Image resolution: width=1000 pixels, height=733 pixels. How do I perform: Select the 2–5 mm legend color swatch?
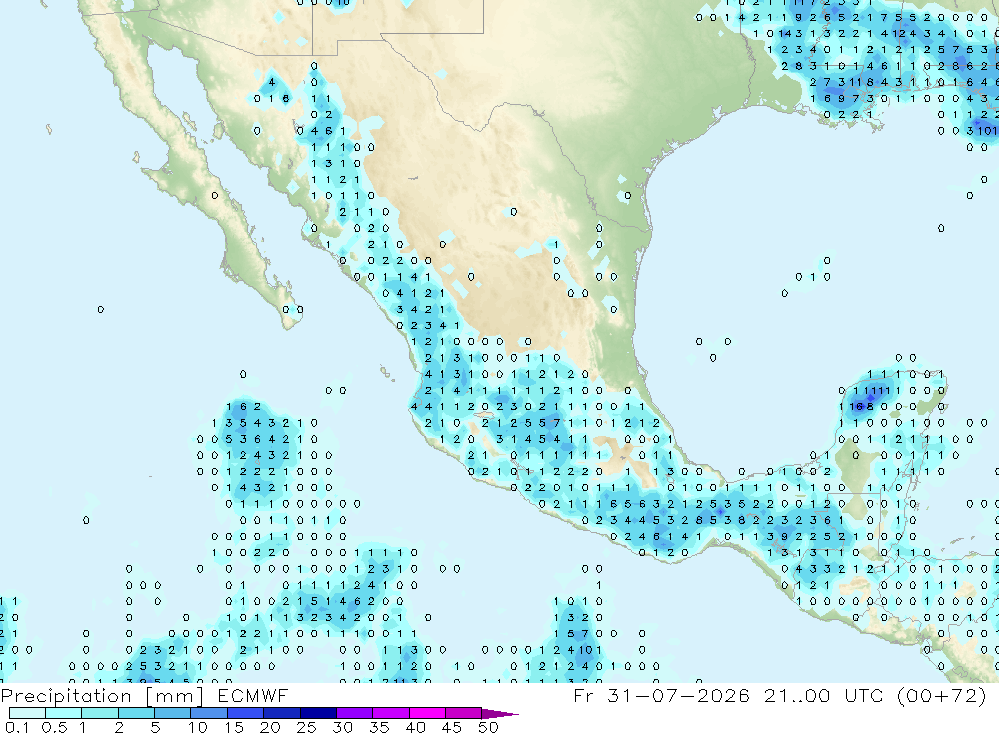tap(136, 713)
